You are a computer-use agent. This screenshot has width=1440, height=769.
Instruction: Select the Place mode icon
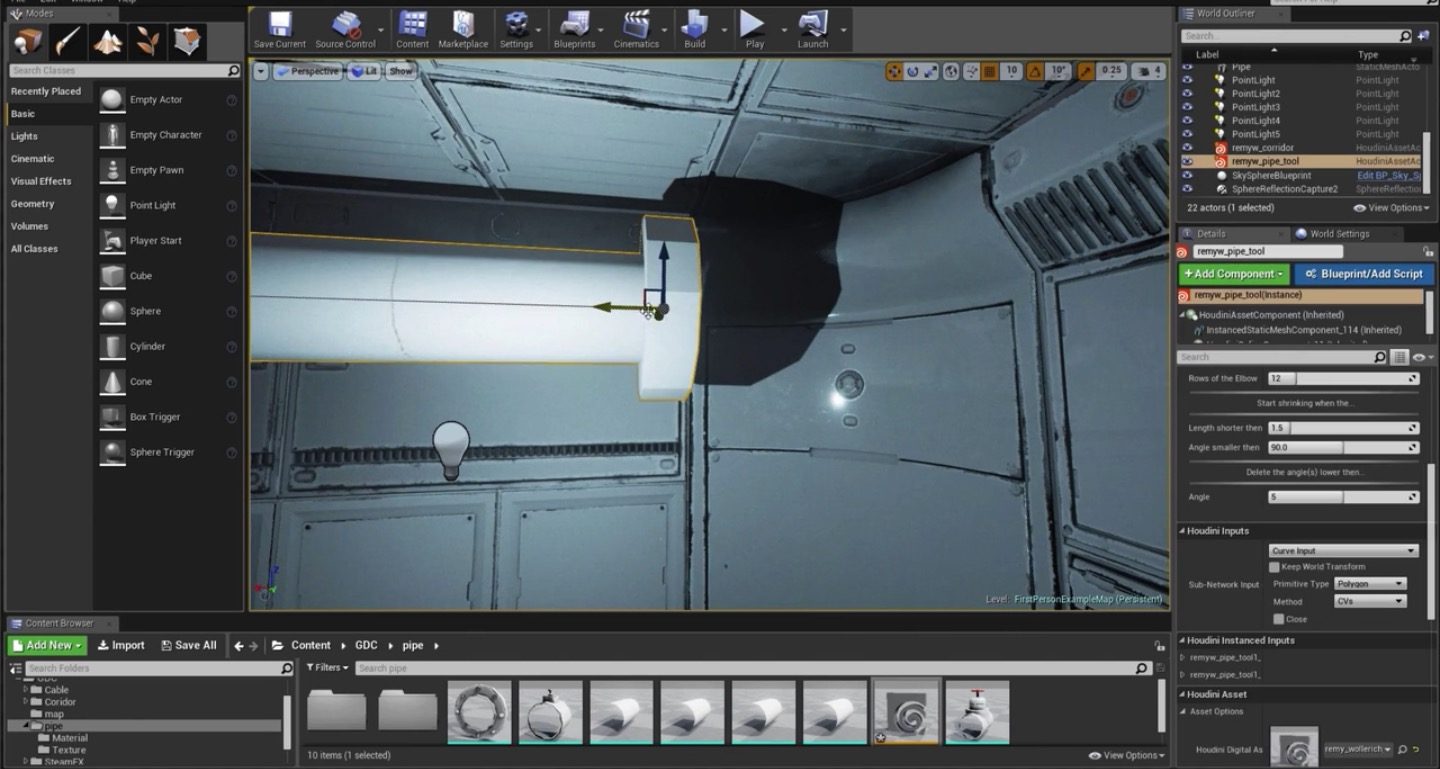28,41
